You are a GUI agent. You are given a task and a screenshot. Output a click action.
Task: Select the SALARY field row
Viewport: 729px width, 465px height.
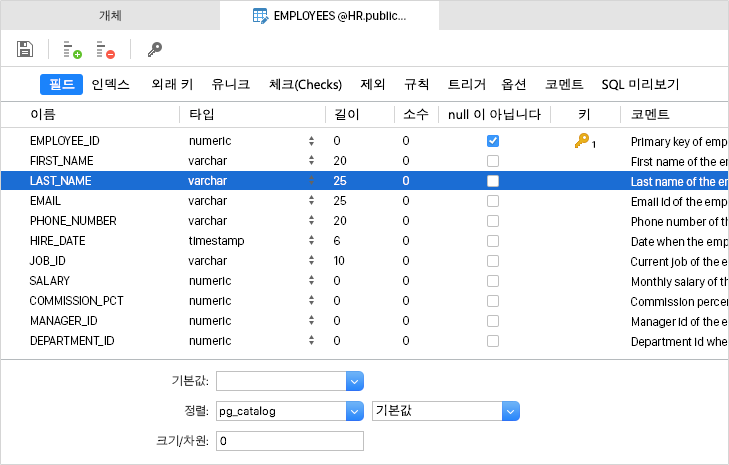(50, 281)
